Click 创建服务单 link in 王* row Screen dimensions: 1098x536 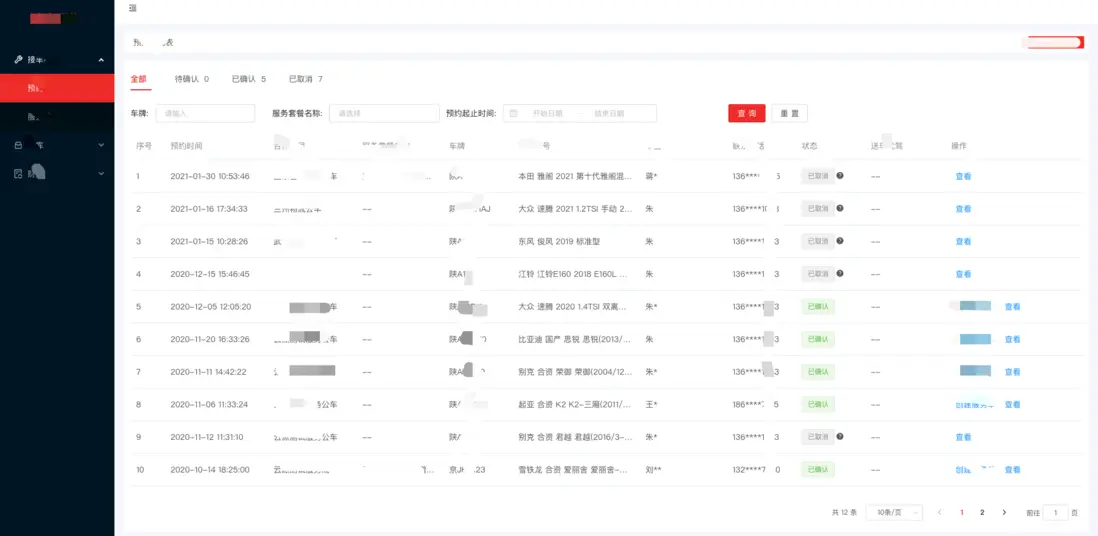pos(975,404)
